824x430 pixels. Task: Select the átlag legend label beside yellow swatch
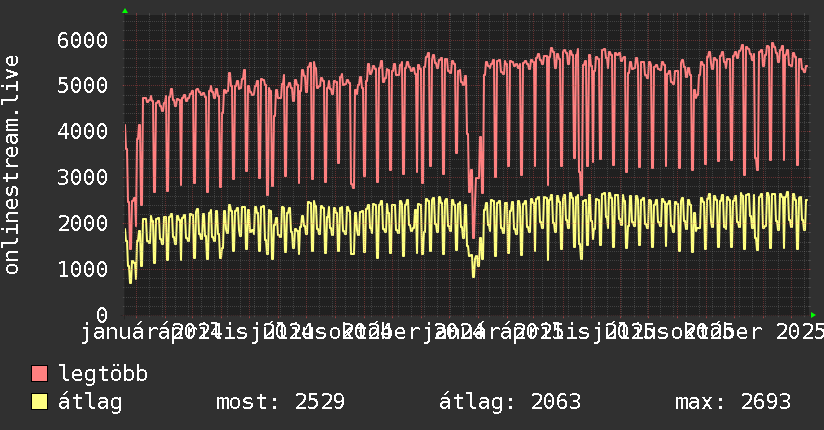[x=90, y=403]
